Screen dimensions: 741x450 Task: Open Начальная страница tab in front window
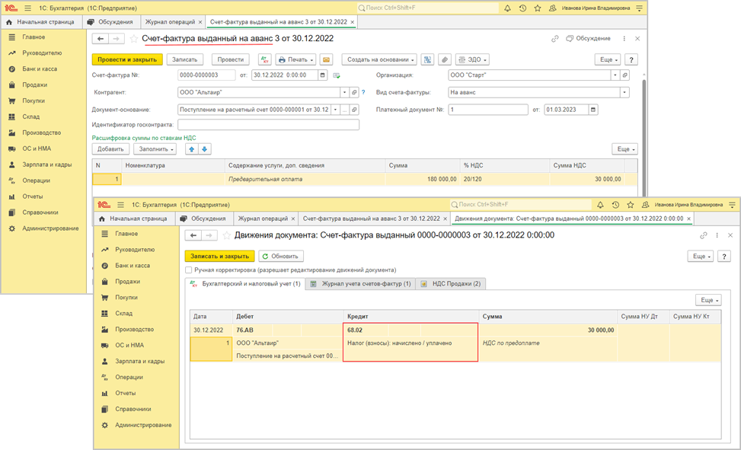tap(134, 218)
